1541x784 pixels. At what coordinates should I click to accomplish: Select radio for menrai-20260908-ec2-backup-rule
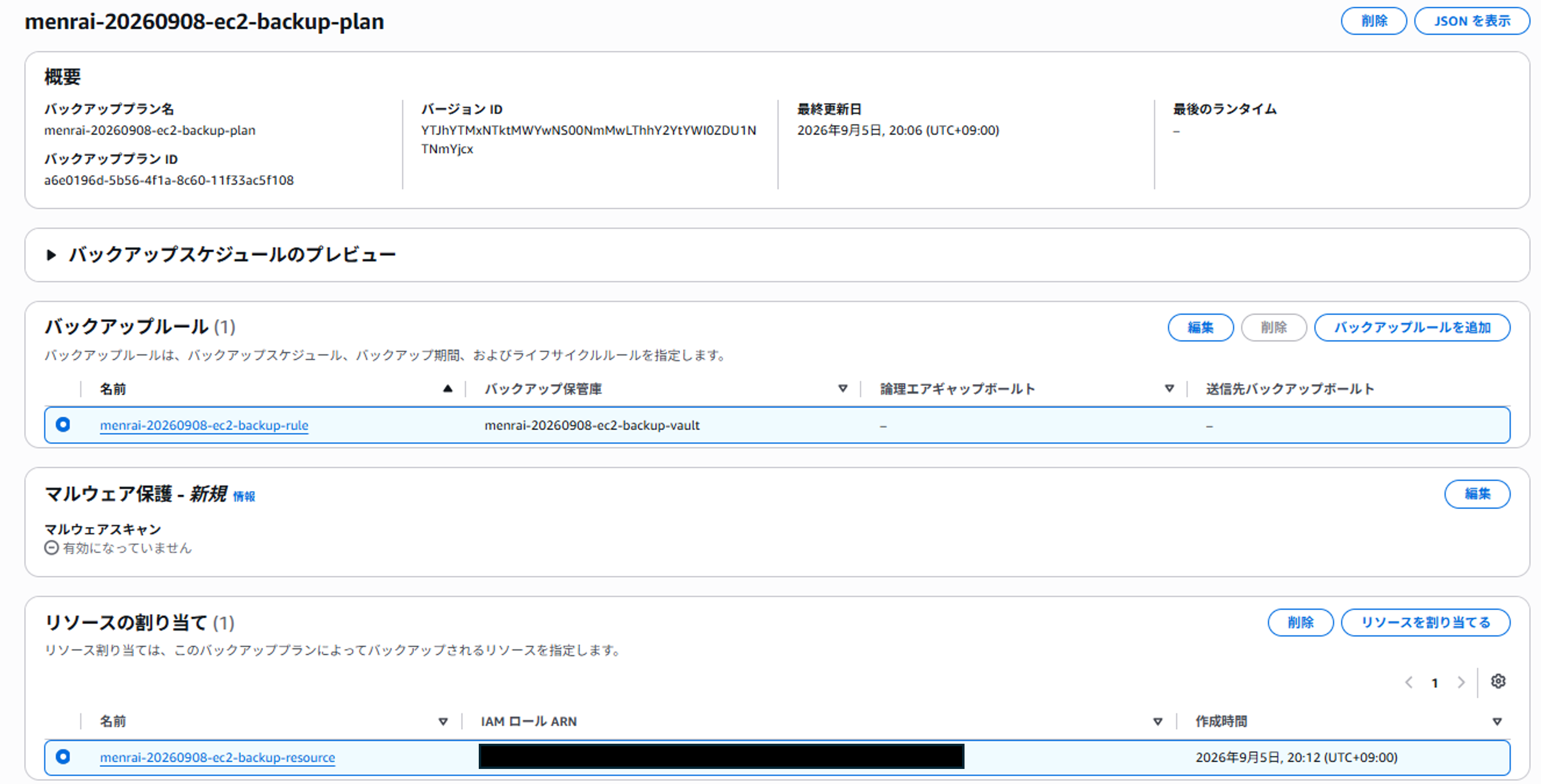point(63,425)
